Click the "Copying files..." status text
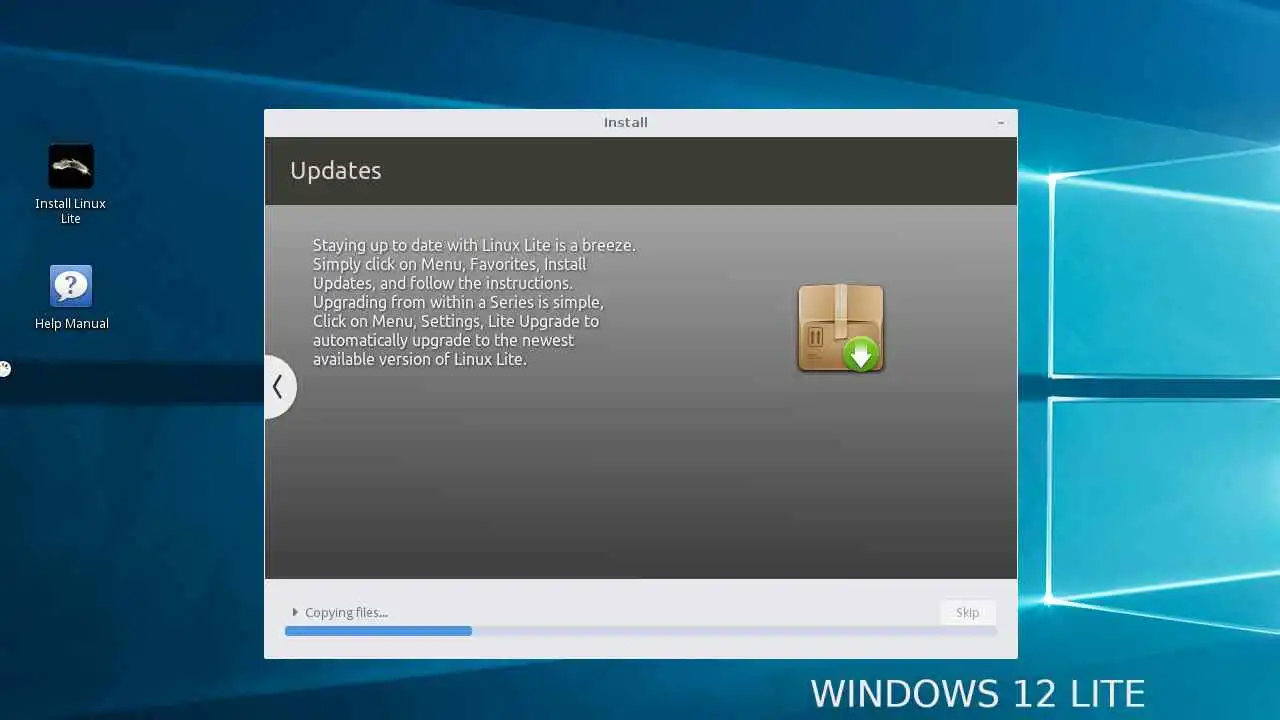Screen dimensions: 1280x720 (346, 612)
